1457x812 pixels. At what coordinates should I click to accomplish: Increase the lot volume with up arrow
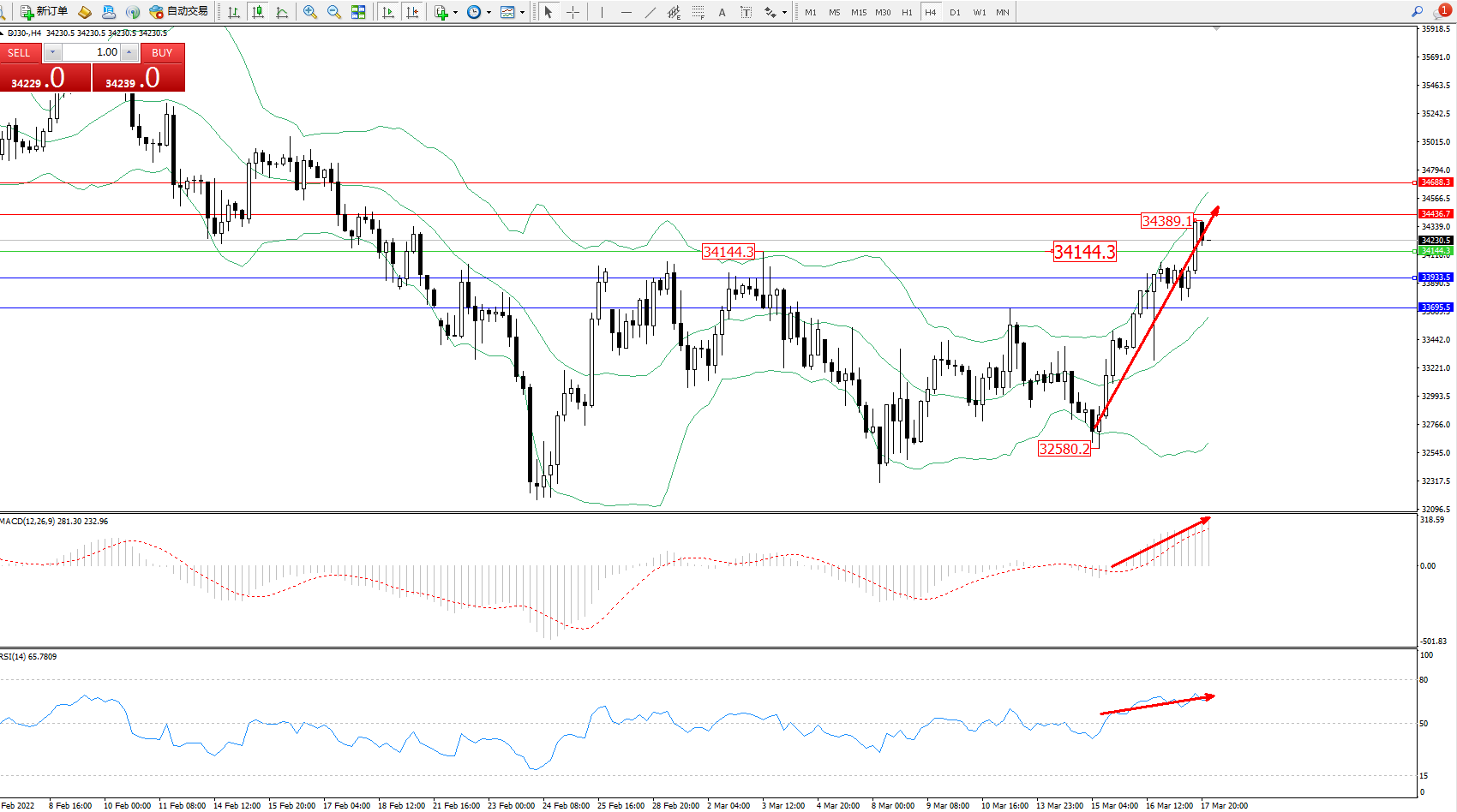click(x=129, y=52)
